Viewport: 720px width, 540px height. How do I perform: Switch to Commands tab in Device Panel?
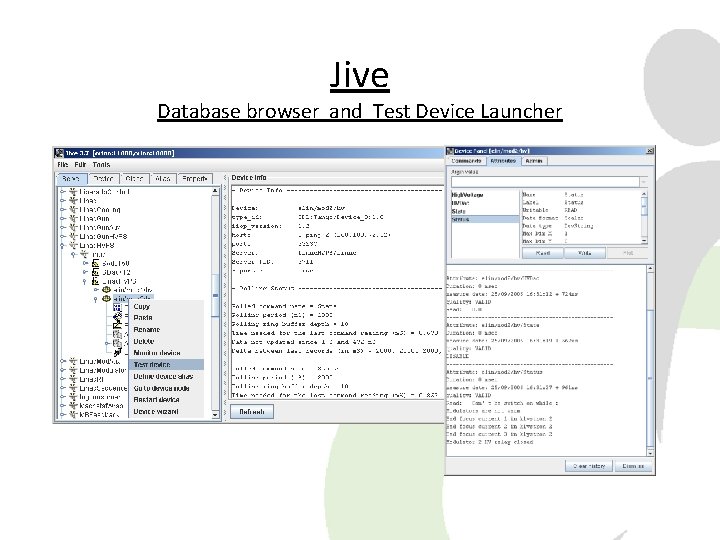[x=466, y=161]
